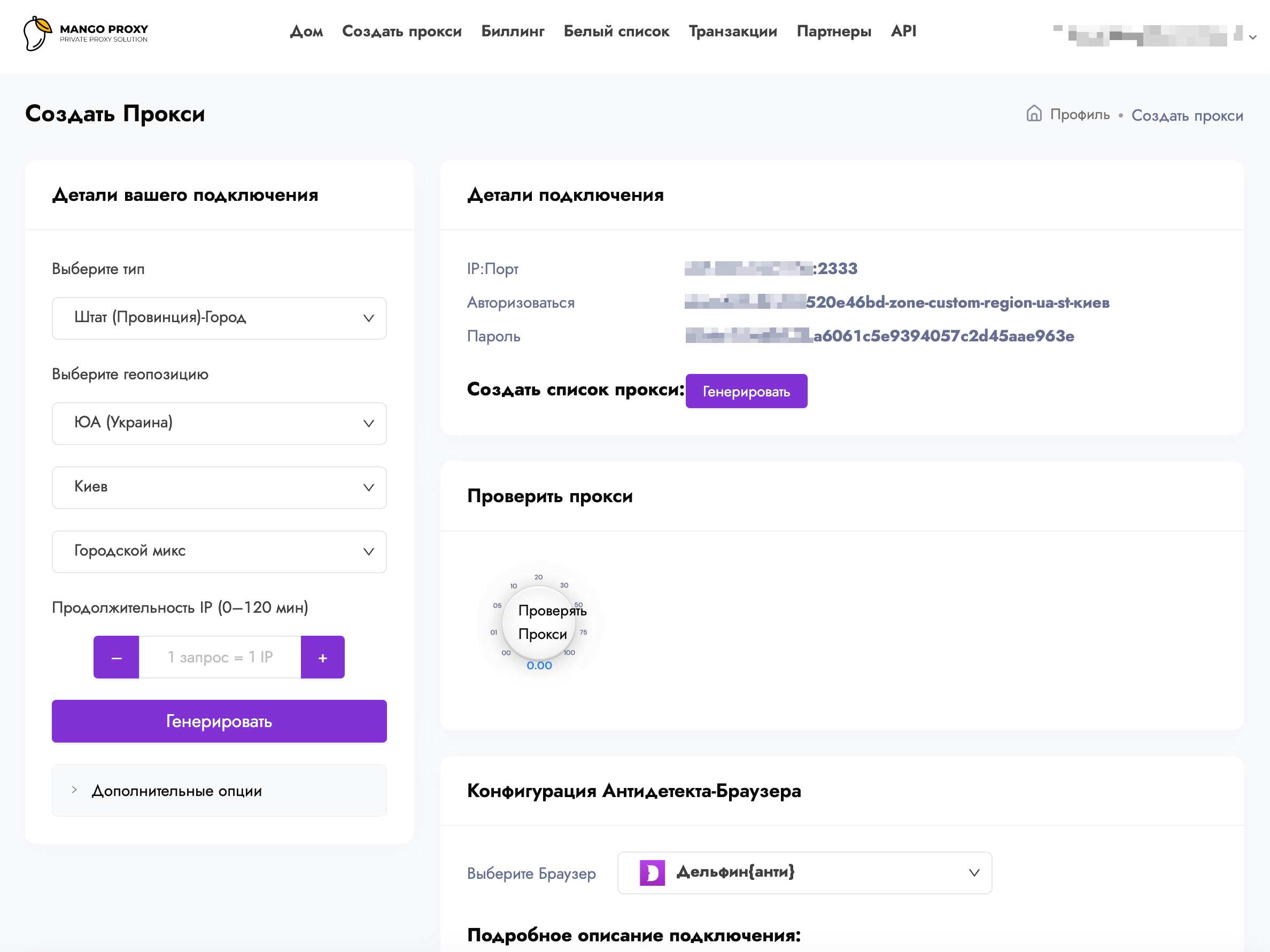Screen dimensions: 1270x952
Task: Open the Штат (Провинция)-Город type dropdown
Action: tap(219, 318)
